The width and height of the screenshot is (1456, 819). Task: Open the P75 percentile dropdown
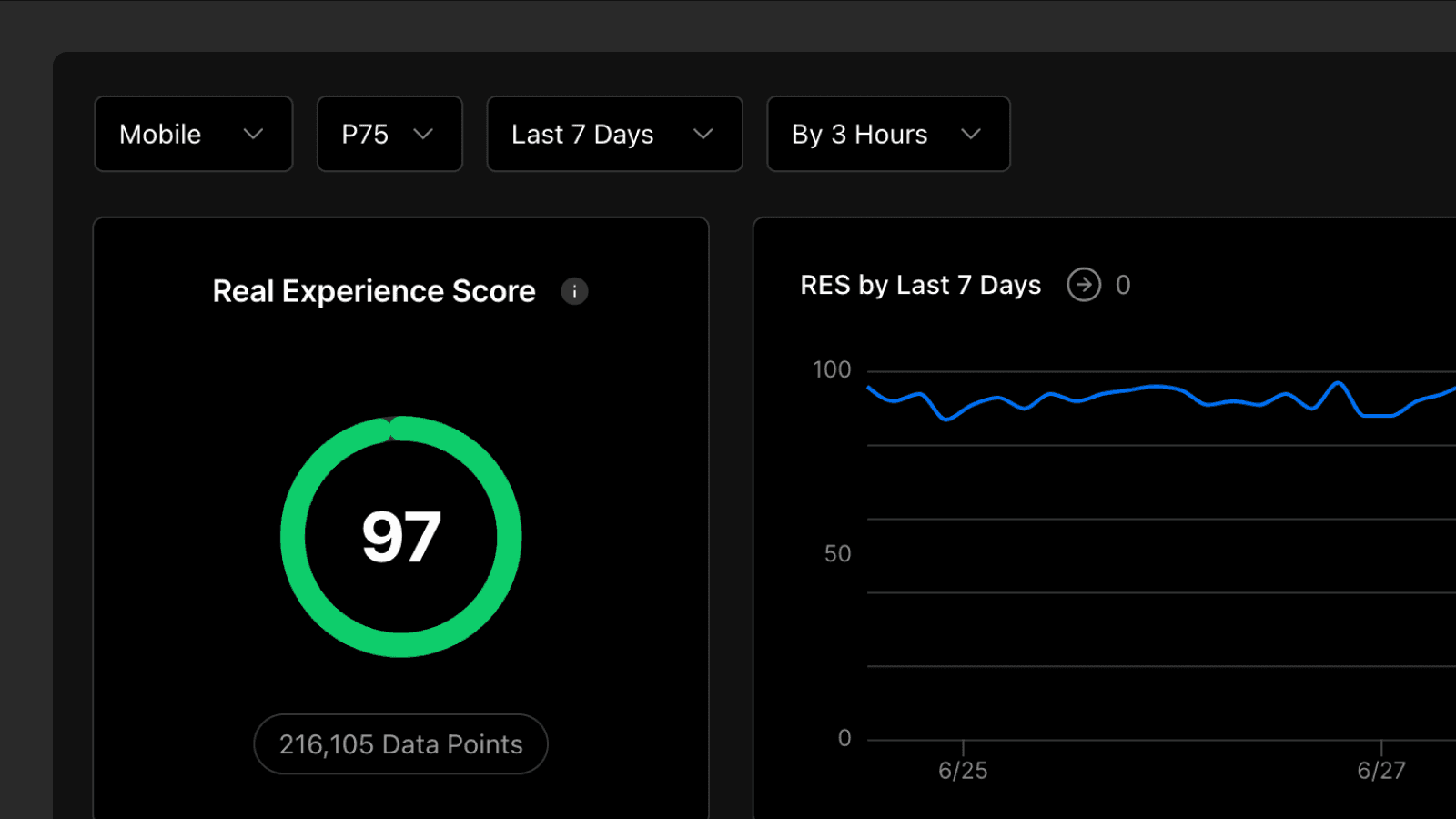point(389,134)
